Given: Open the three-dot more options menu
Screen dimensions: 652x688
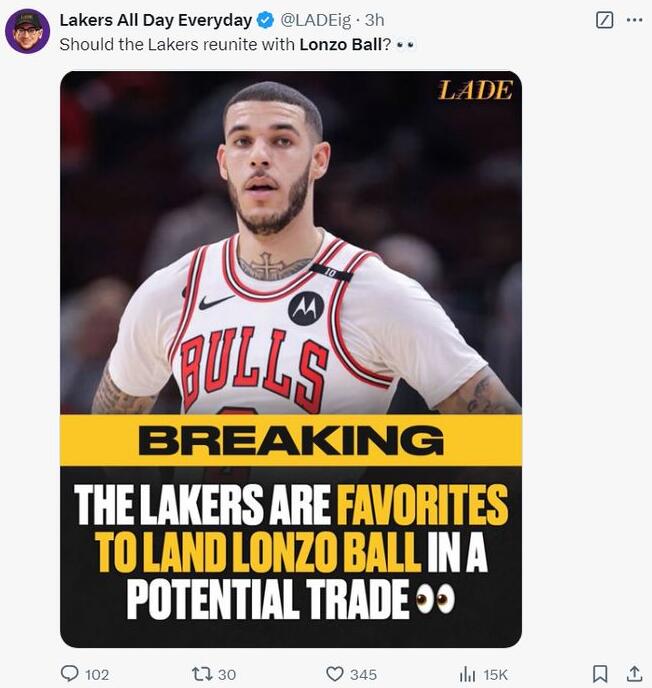Looking at the screenshot, I should click(633, 20).
